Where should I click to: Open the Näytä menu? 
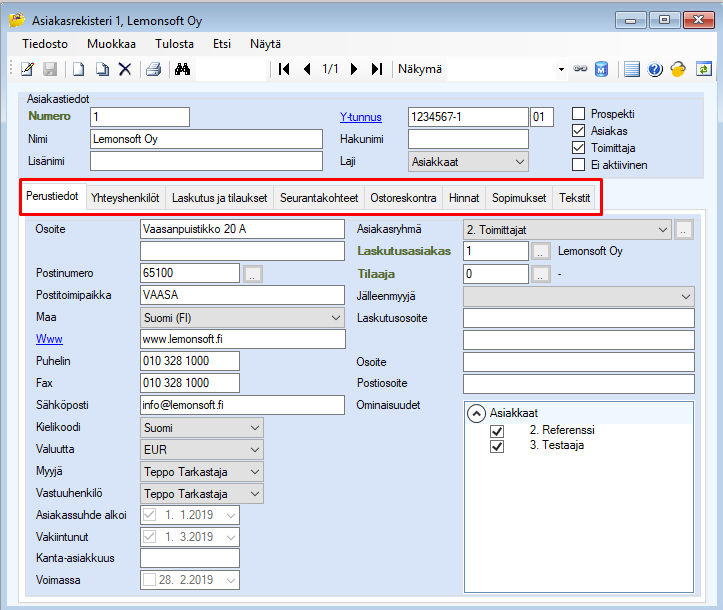[x=265, y=44]
